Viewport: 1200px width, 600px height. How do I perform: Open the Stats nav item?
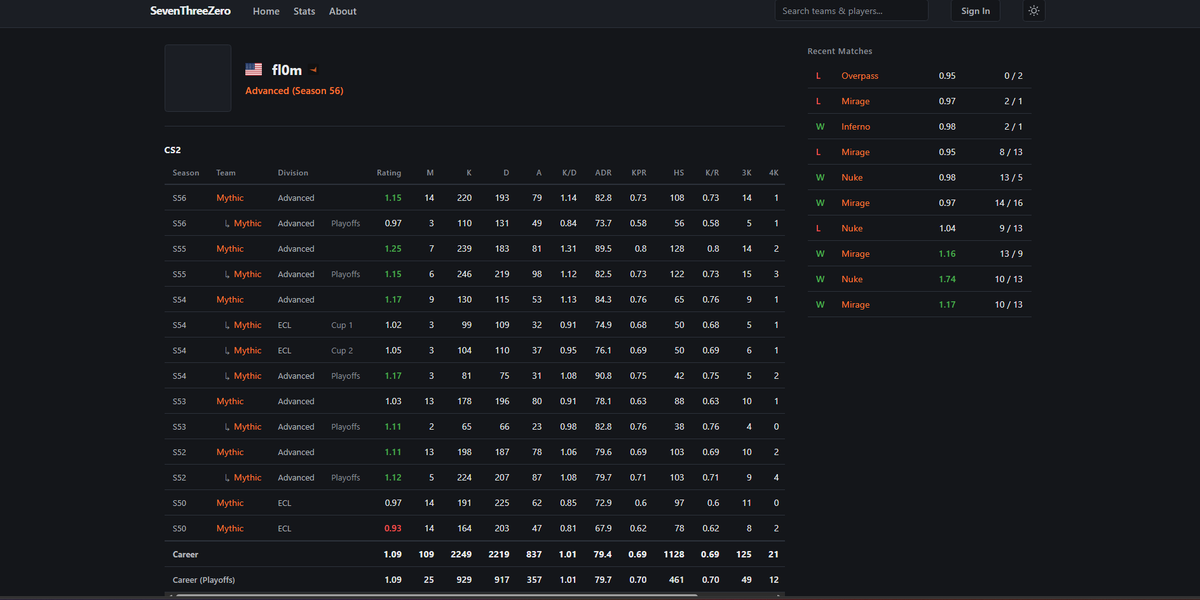point(304,11)
